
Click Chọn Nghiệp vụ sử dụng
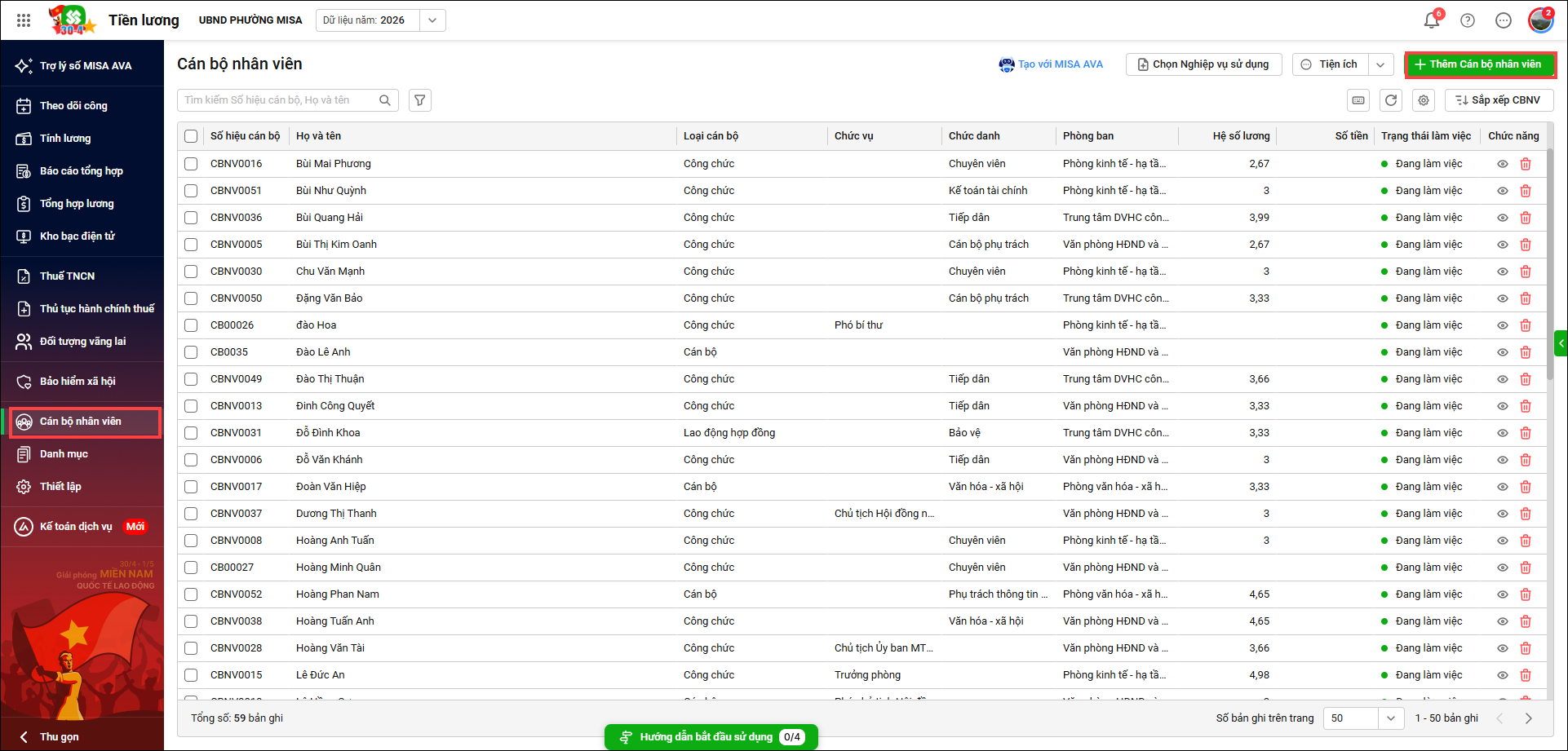click(1203, 64)
